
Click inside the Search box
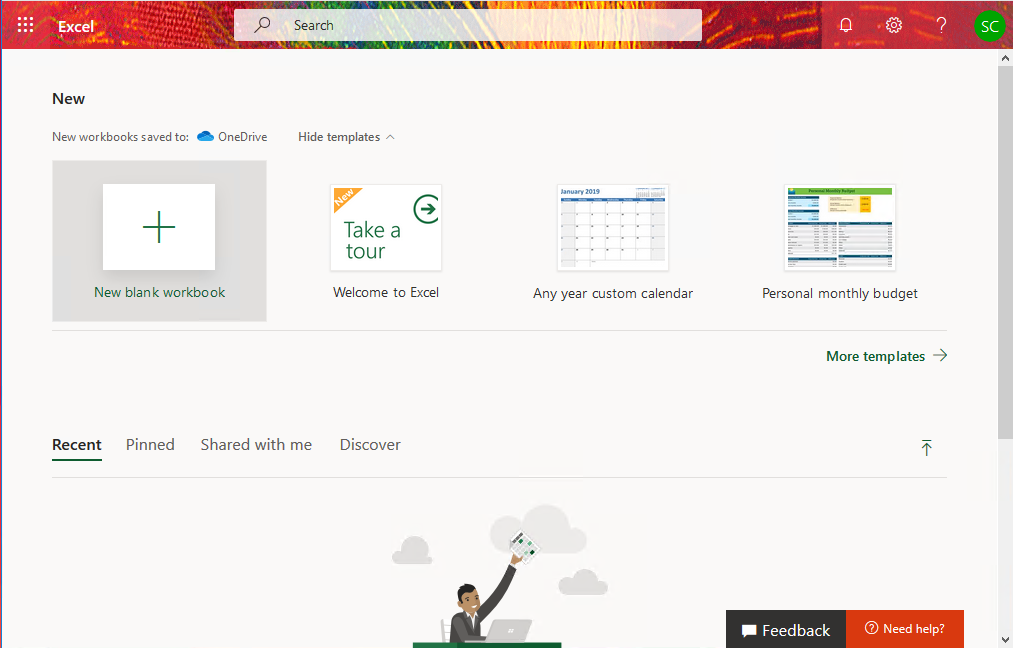coord(480,25)
